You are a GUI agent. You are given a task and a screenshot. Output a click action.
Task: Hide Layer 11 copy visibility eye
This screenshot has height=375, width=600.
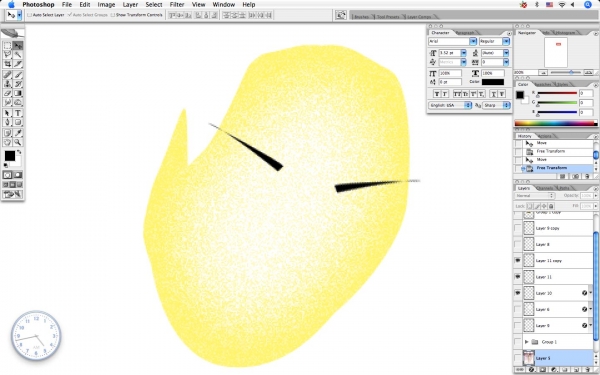pos(518,261)
